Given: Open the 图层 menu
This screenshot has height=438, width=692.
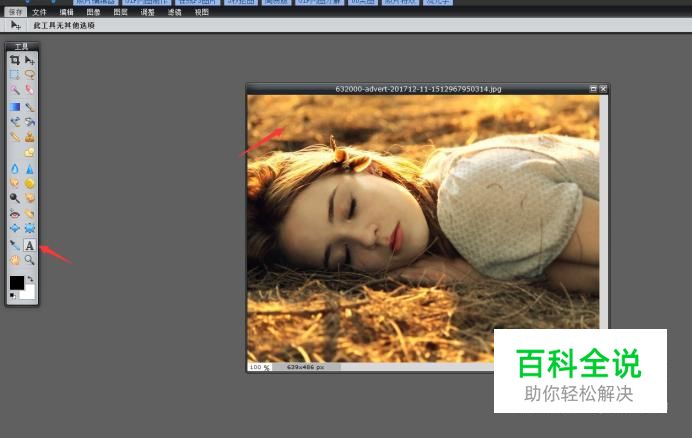Looking at the screenshot, I should pyautogui.click(x=120, y=12).
